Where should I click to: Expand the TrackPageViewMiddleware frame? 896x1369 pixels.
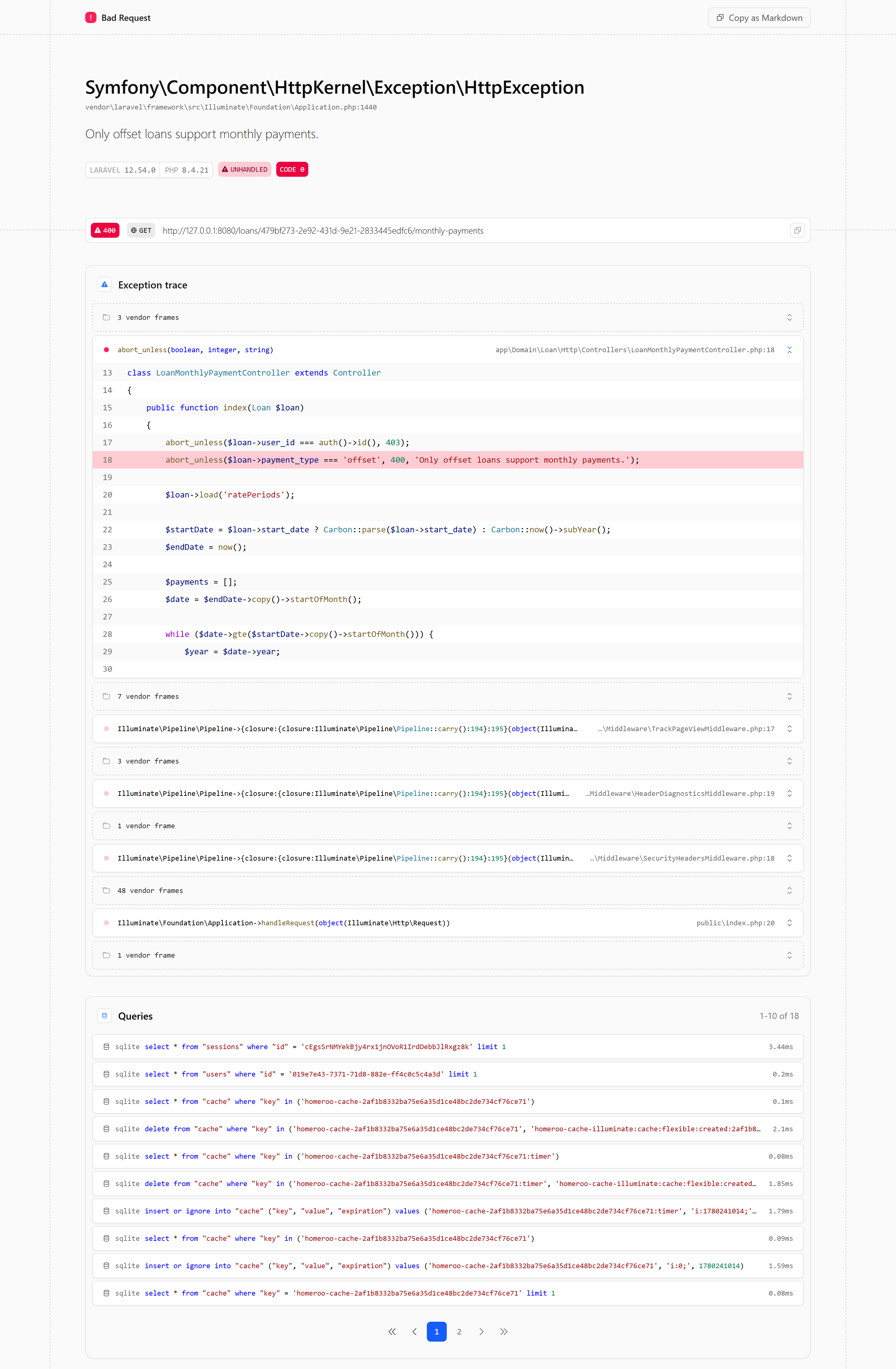(x=448, y=729)
